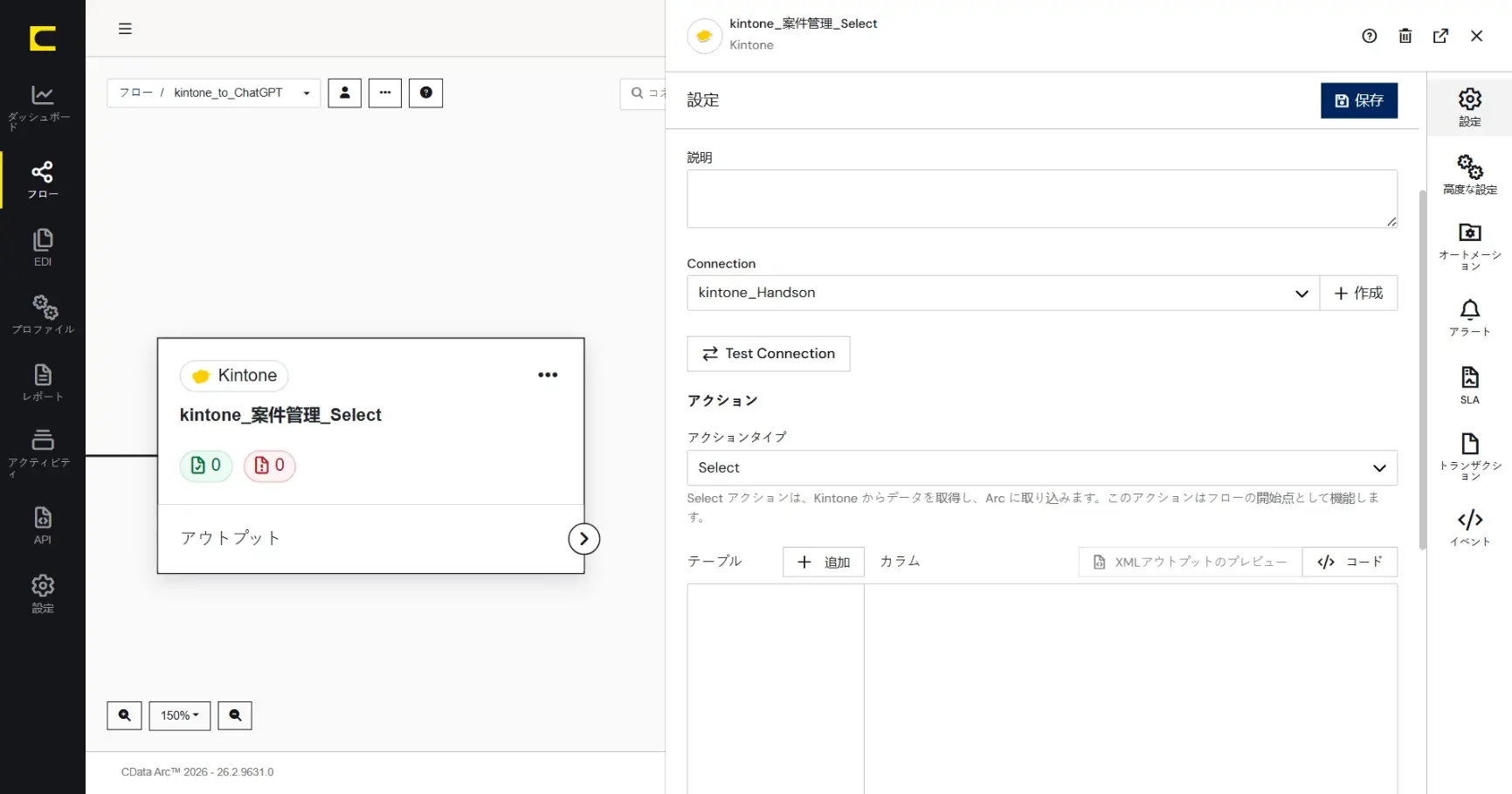This screenshot has width=1512, height=794.
Task: Open connector panel in a new window
Action: pos(1441,36)
